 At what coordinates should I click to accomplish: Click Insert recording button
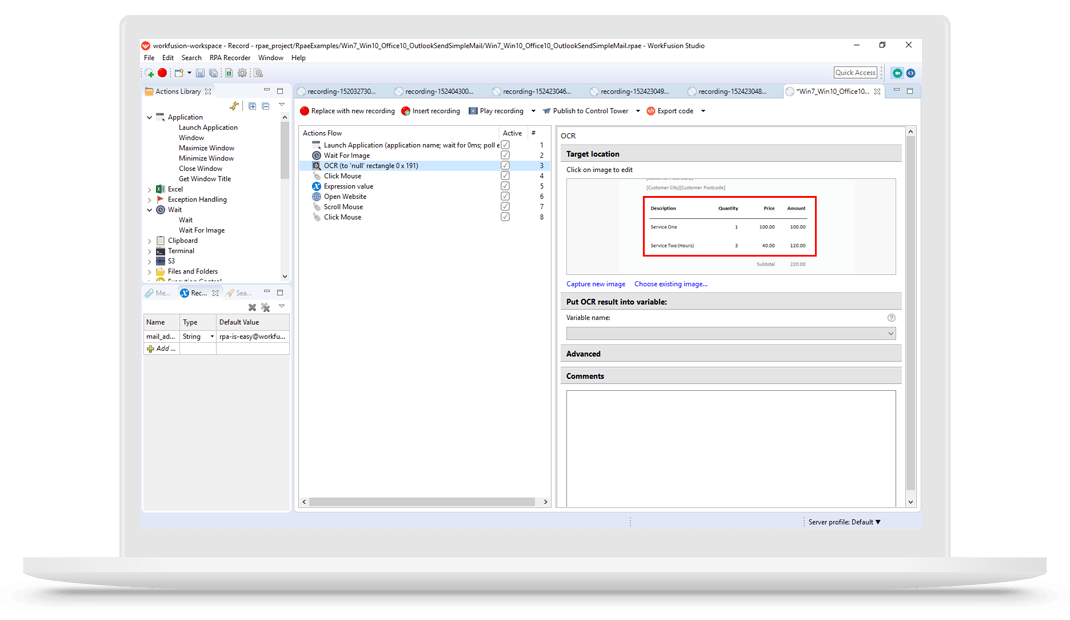point(431,111)
